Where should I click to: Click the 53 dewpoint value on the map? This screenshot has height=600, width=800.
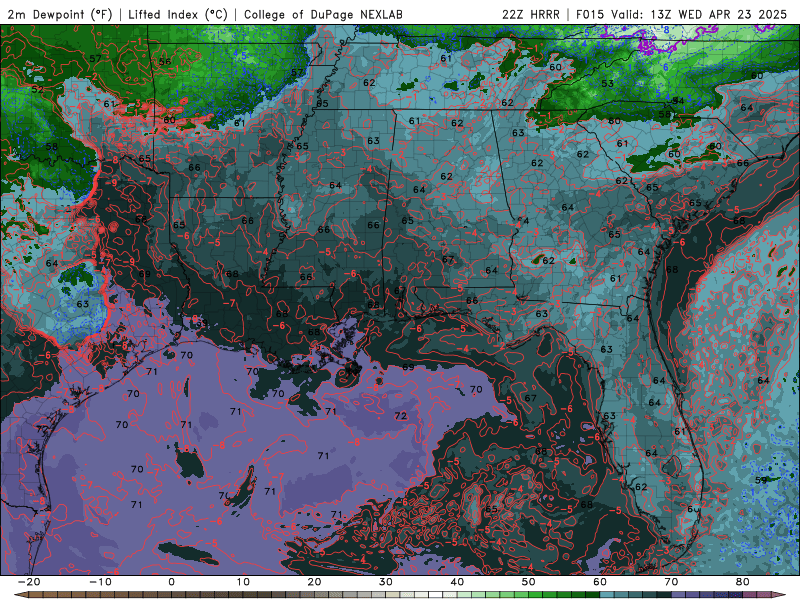[x=607, y=83]
